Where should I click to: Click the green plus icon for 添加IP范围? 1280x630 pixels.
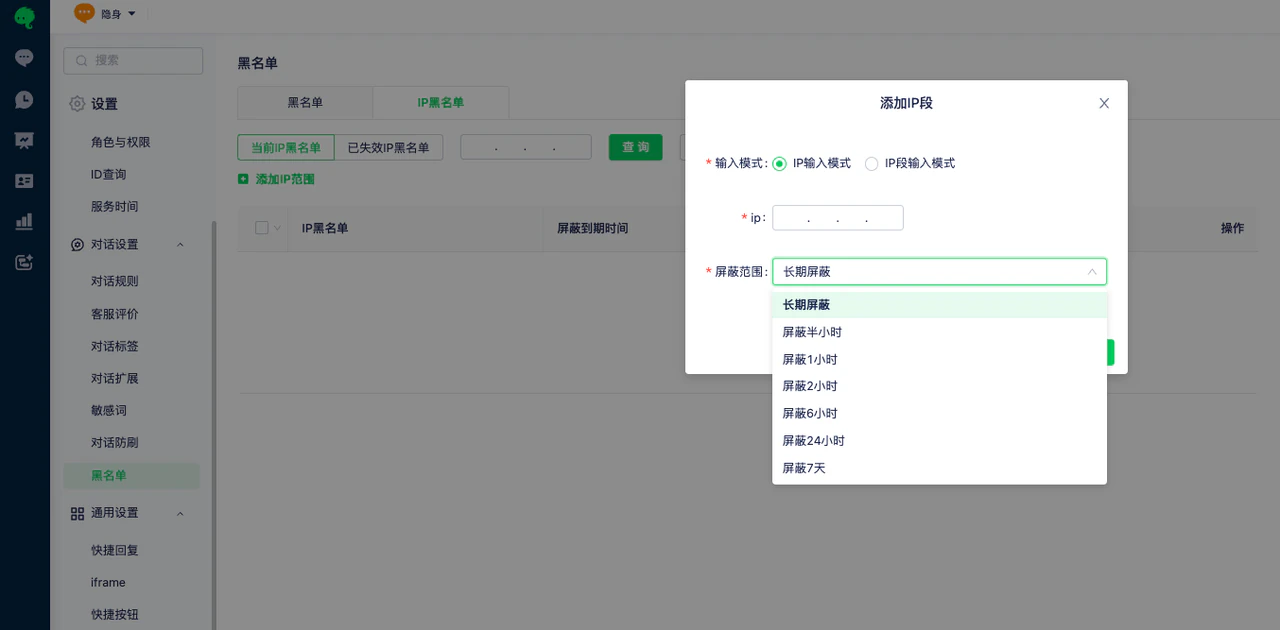click(x=243, y=179)
